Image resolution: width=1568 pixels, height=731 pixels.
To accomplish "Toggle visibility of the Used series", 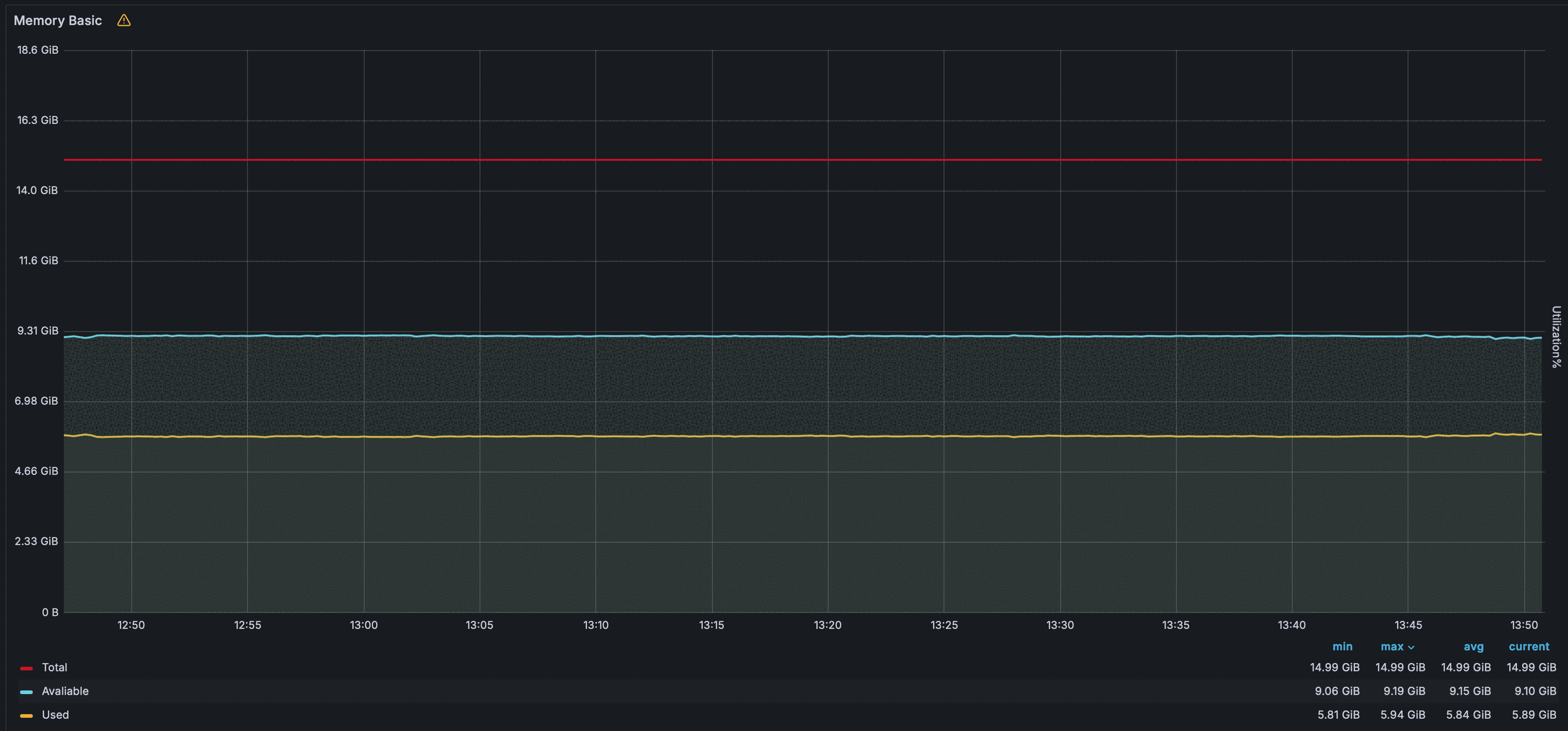I will tap(55, 715).
